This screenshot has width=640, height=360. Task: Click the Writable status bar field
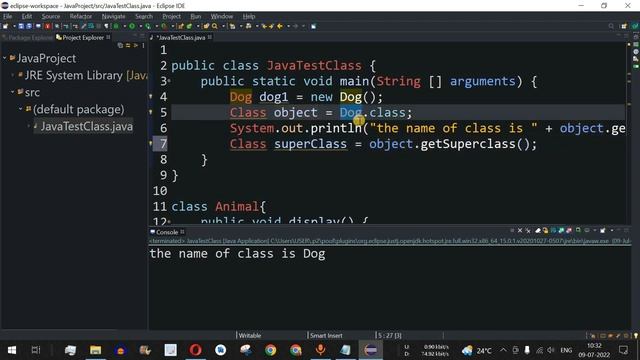pos(250,336)
